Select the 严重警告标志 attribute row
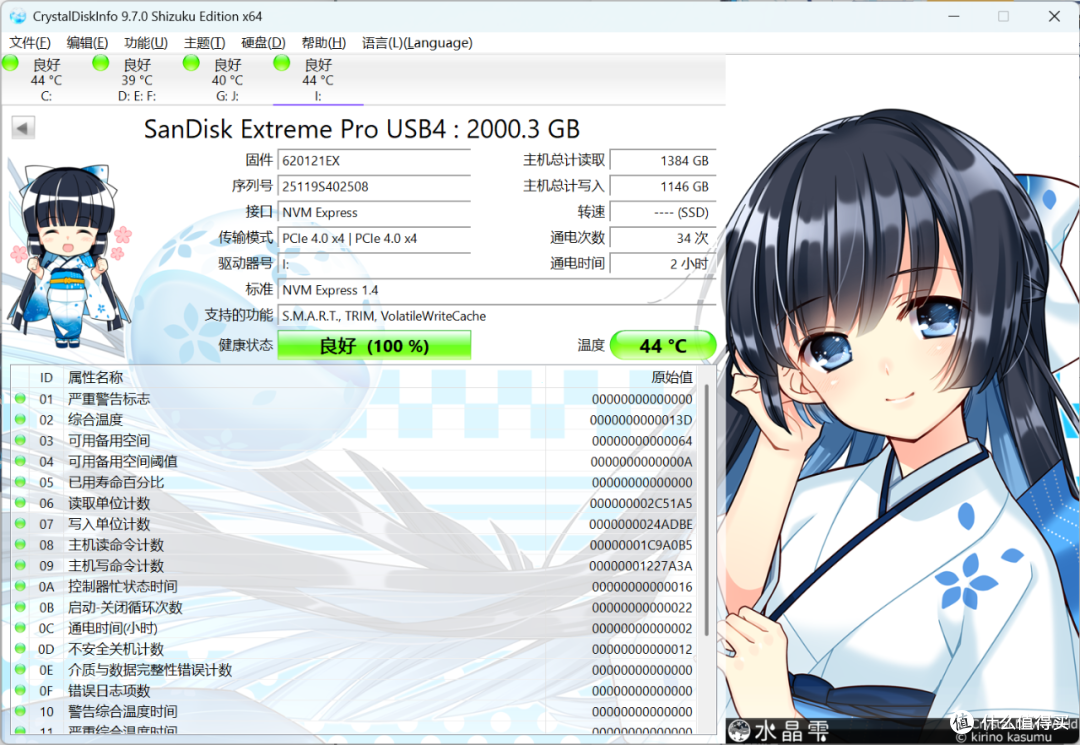The image size is (1080, 745). (355, 399)
